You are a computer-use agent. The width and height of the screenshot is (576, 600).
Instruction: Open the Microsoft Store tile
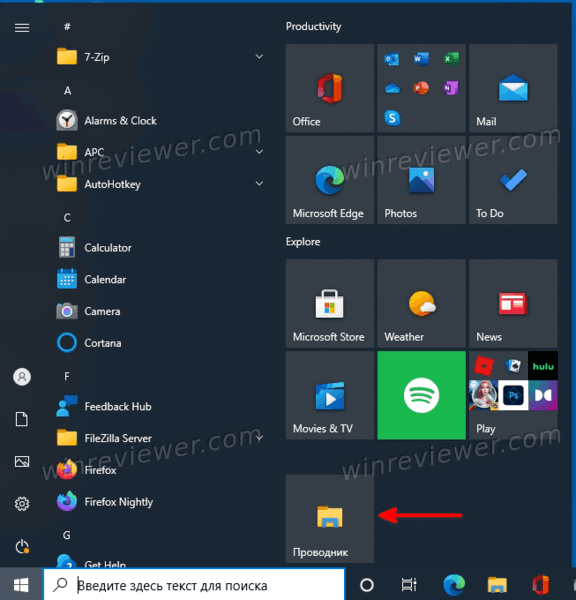pyautogui.click(x=330, y=303)
